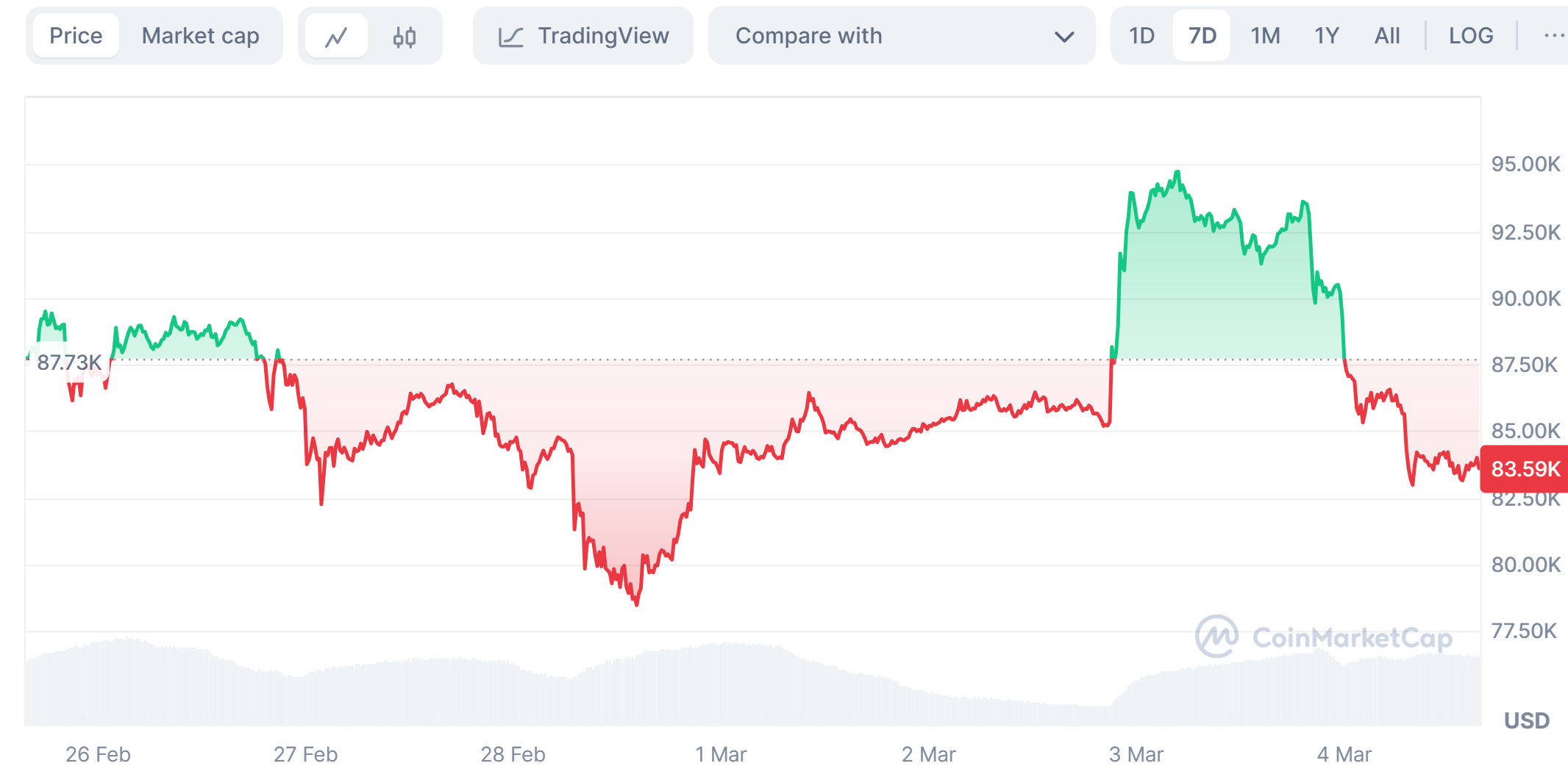
Task: Click the CoinMarketCap watermark logo
Action: pyautogui.click(x=1216, y=637)
